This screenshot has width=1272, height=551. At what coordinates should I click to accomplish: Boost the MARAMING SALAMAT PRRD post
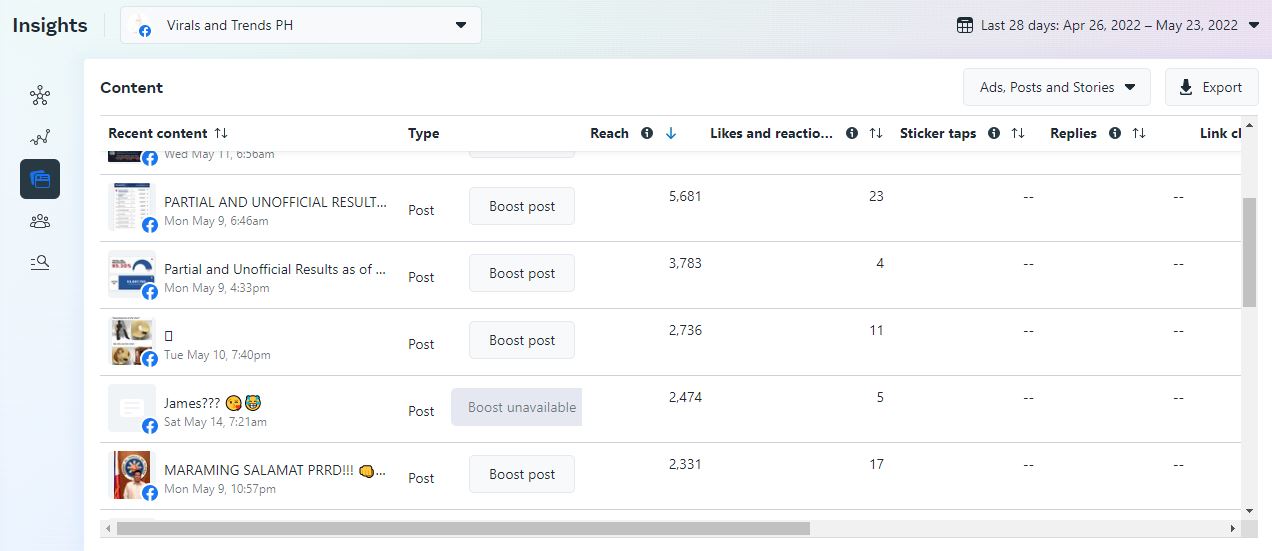coord(522,474)
